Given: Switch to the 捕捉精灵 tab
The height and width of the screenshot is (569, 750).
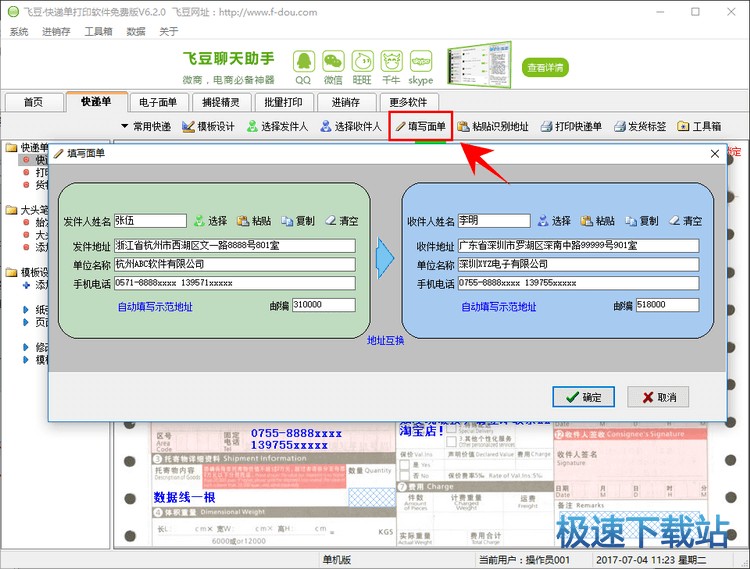Looking at the screenshot, I should [221, 102].
